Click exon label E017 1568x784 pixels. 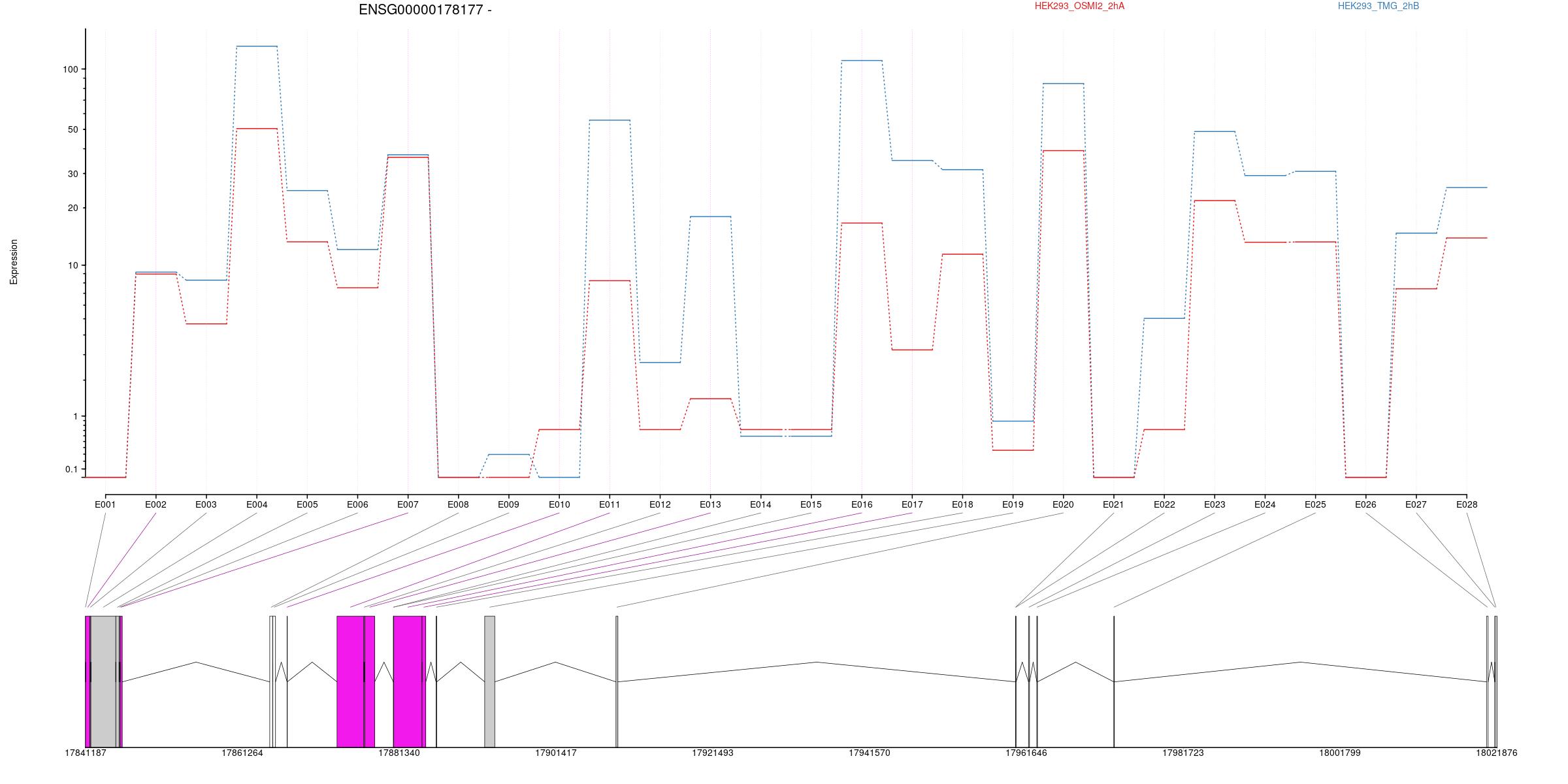coord(912,504)
